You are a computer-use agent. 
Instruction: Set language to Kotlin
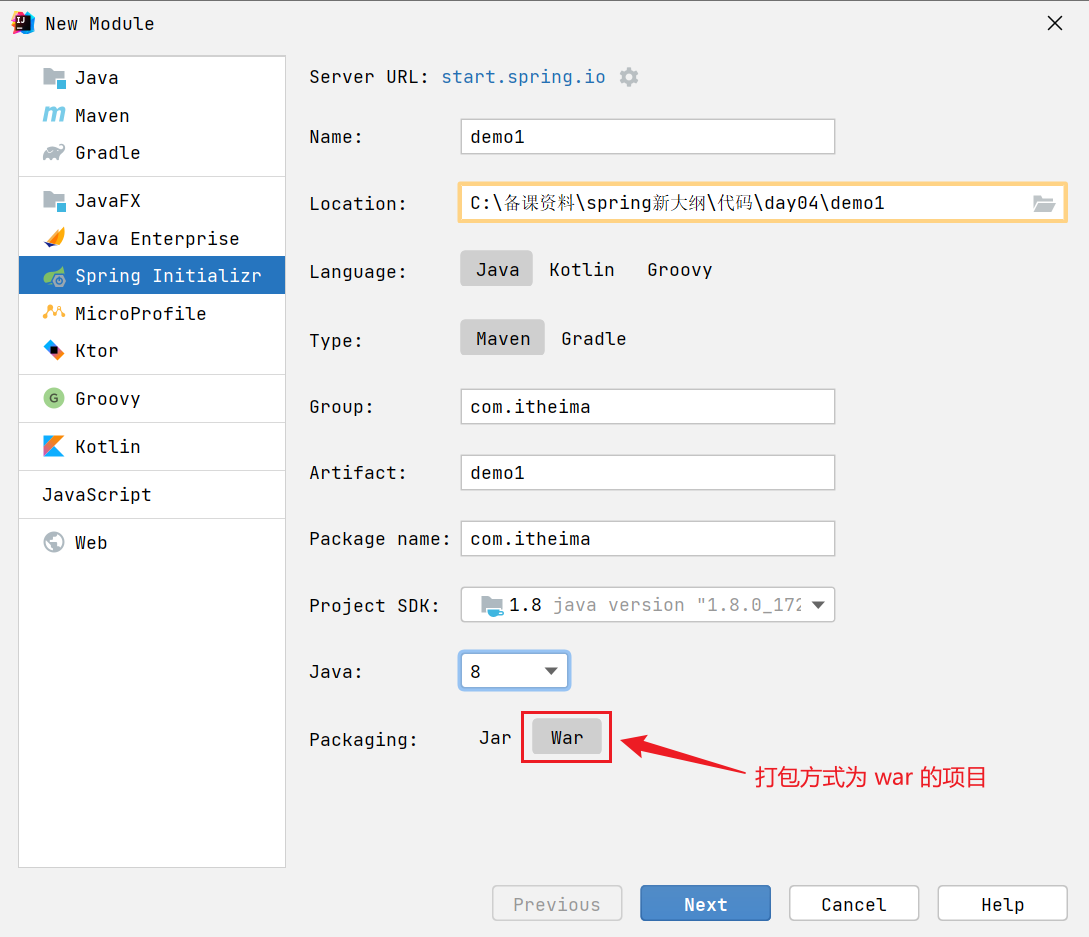click(x=581, y=270)
